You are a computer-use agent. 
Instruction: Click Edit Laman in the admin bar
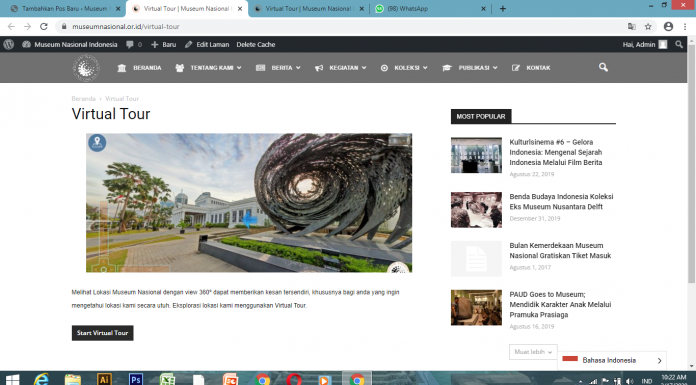207,44
